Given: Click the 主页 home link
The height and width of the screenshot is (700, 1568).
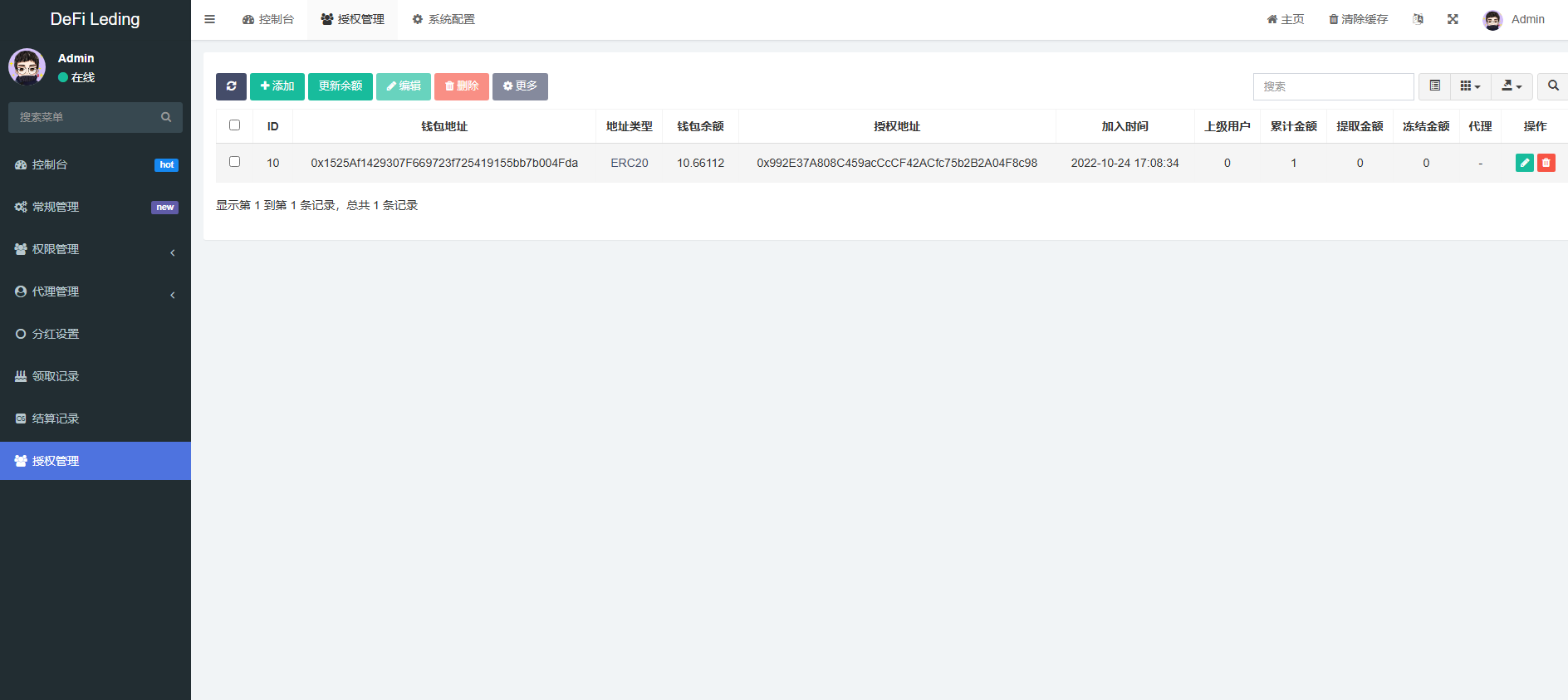Looking at the screenshot, I should [1286, 19].
